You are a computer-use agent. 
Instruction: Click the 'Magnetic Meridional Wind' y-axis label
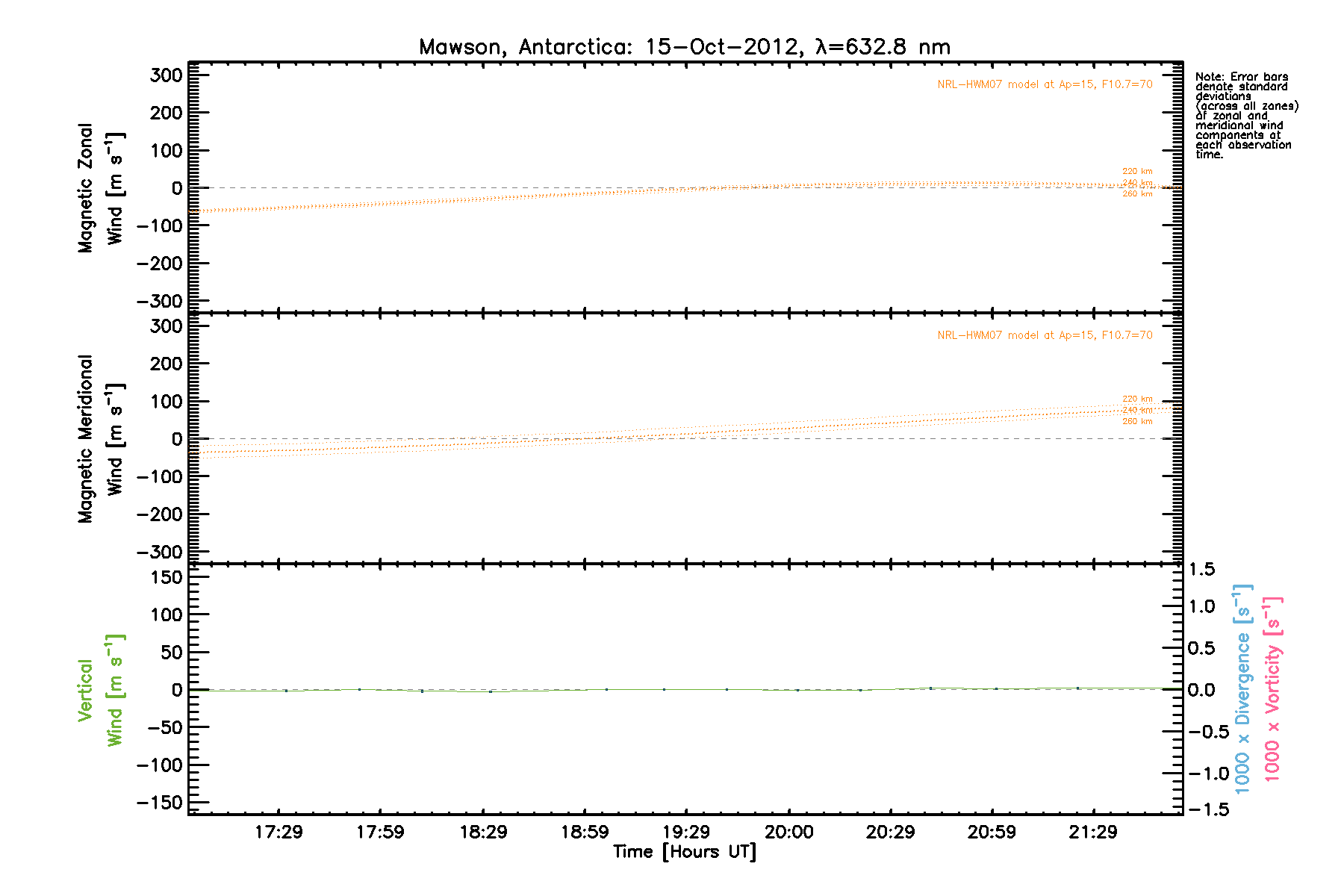click(x=101, y=439)
